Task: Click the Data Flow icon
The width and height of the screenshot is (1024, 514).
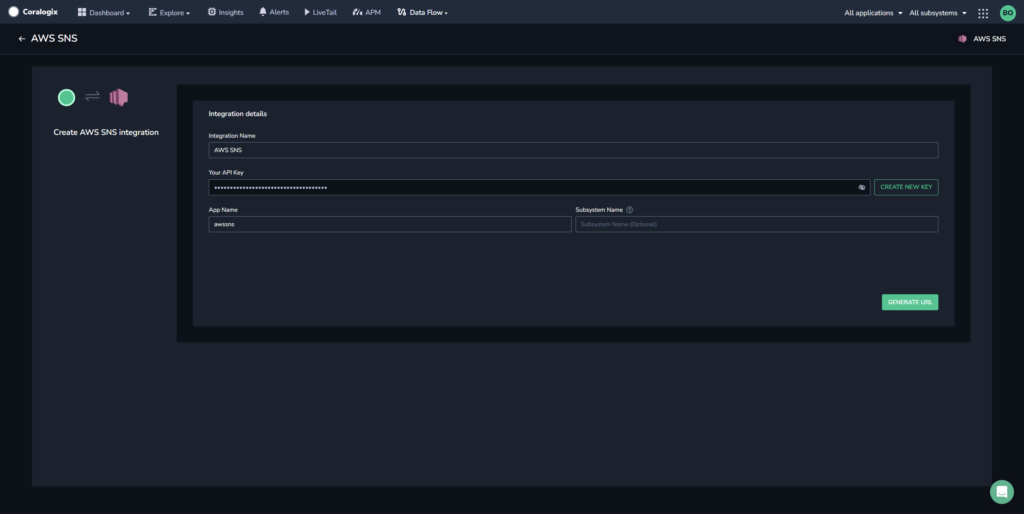Action: coord(402,12)
